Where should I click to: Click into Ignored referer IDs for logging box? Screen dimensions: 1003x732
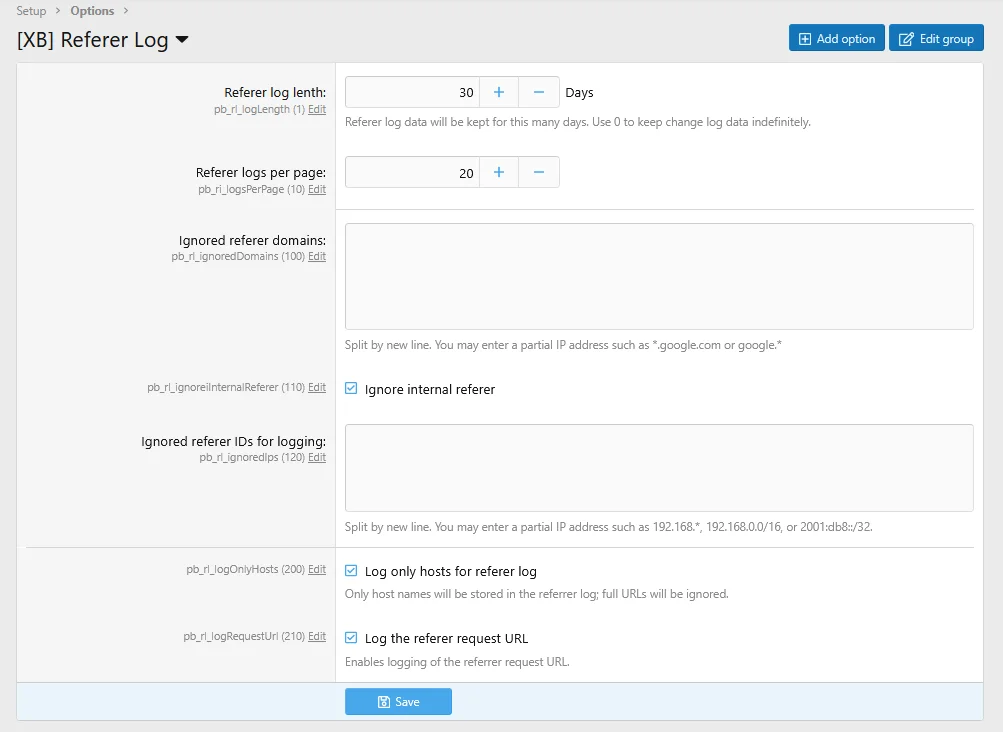pyautogui.click(x=658, y=468)
